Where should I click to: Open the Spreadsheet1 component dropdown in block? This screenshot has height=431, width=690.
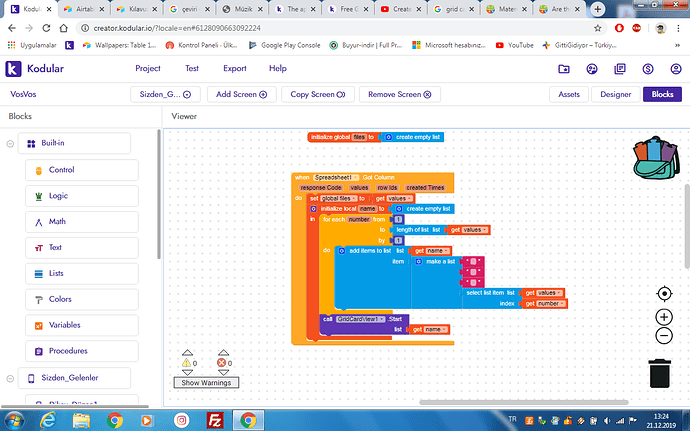[x=338, y=177]
